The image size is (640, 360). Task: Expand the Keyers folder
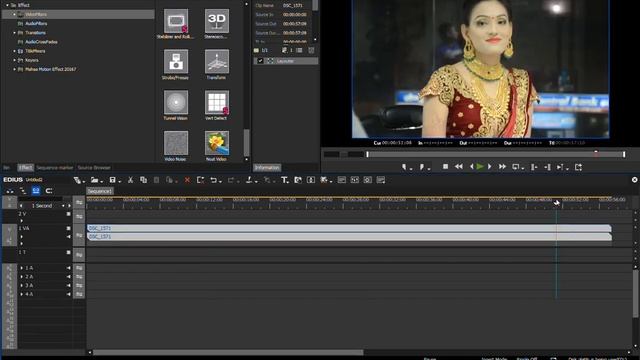(15, 60)
